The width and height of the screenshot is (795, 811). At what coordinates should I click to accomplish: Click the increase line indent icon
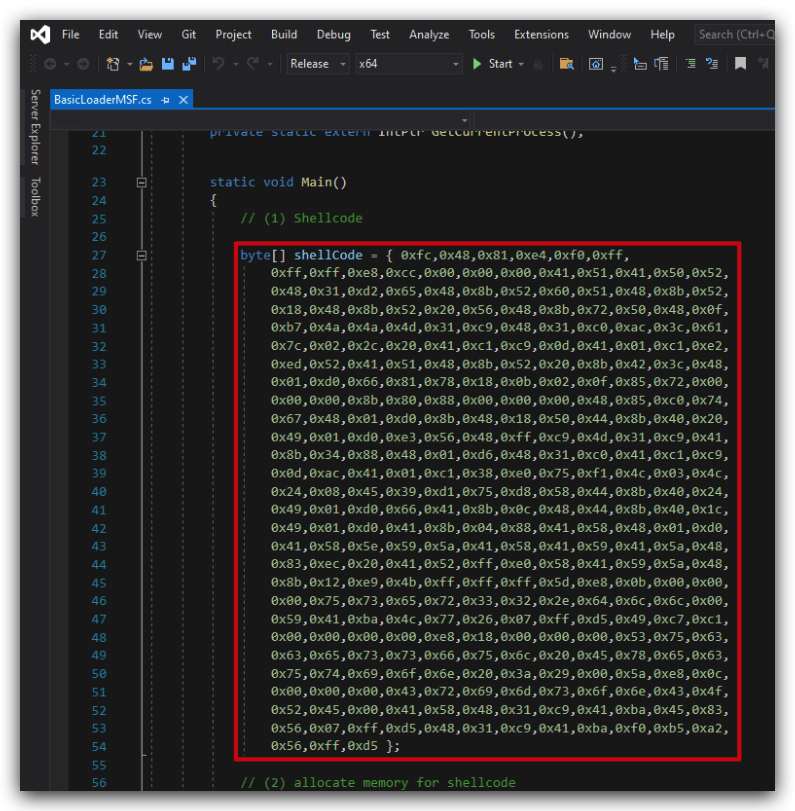[x=690, y=64]
